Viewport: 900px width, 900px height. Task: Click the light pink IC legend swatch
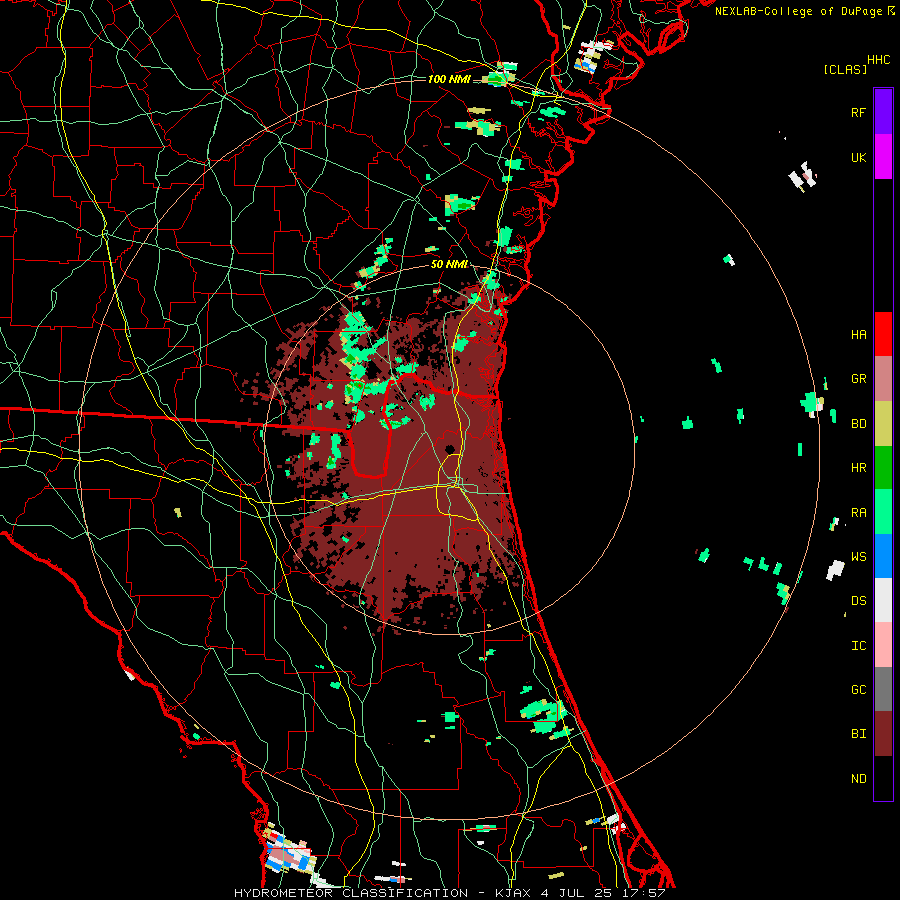883,645
